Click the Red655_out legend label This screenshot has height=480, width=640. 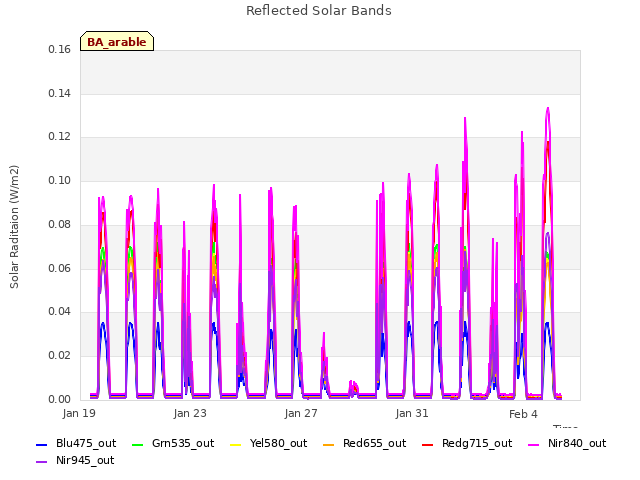[x=374, y=443]
